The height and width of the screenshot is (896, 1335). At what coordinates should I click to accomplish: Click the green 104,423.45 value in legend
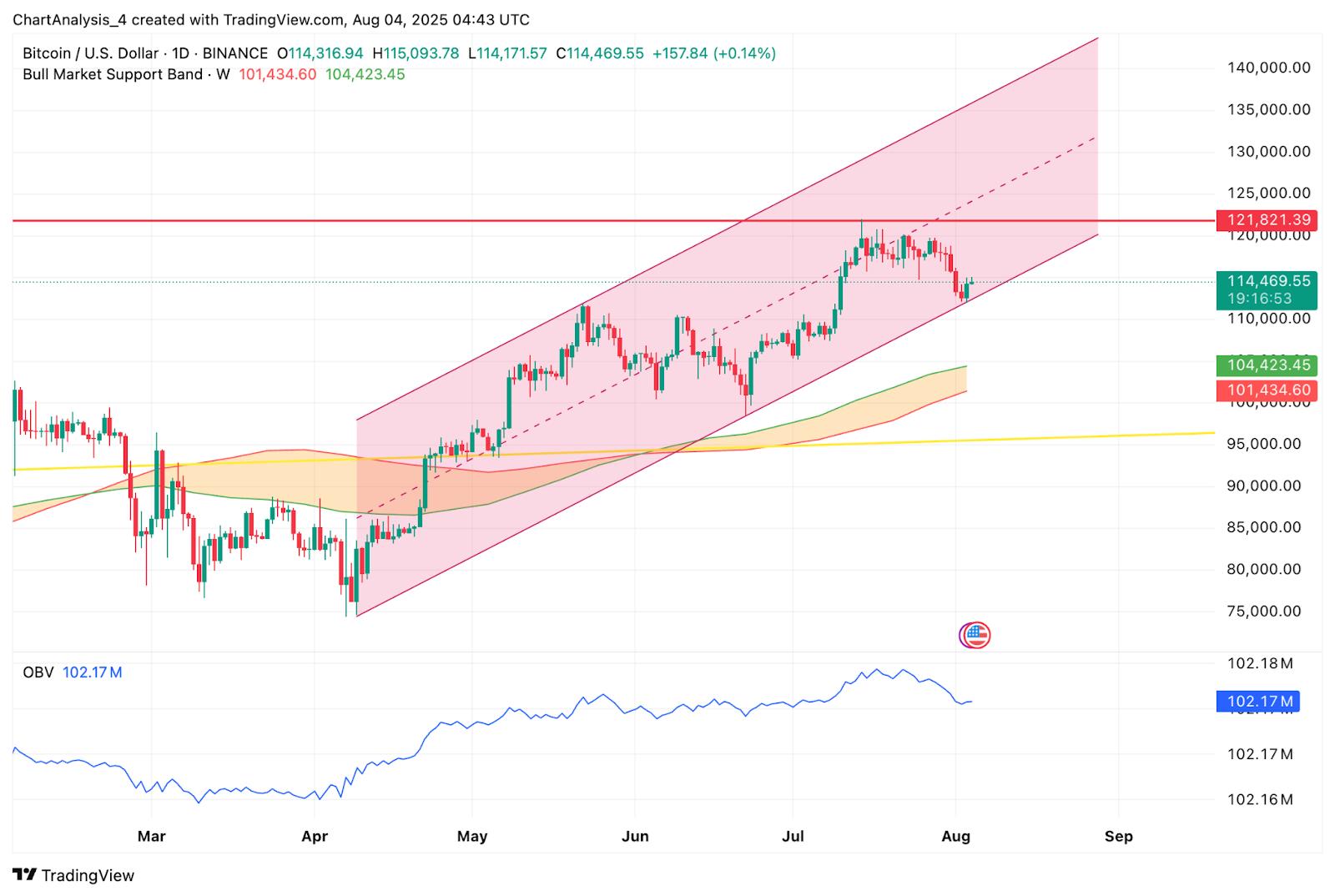pyautogui.click(x=365, y=74)
